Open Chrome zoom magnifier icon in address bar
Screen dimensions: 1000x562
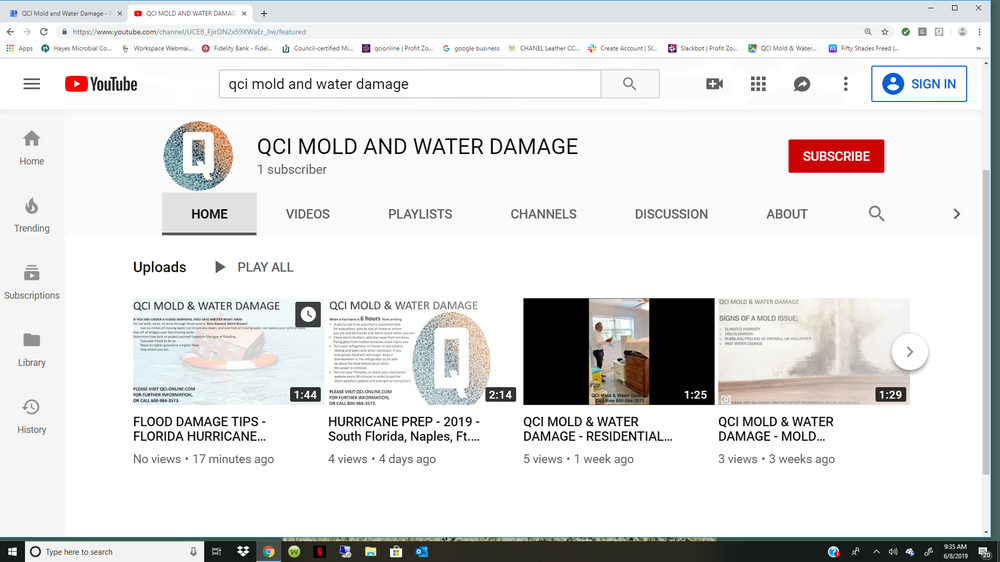click(x=868, y=32)
